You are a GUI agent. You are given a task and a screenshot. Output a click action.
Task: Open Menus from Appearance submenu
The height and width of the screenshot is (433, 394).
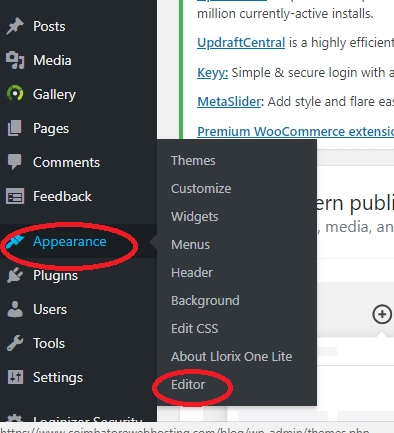[x=190, y=245]
